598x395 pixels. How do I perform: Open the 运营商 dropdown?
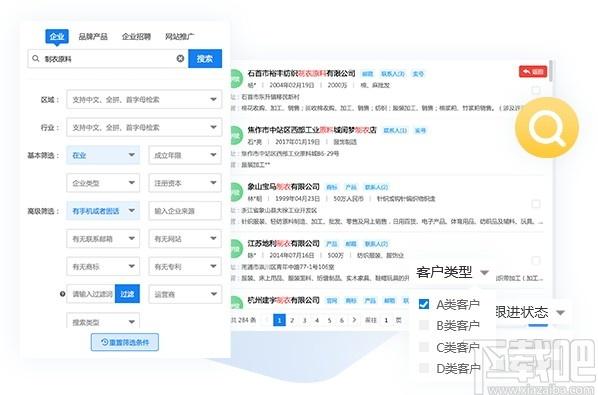tap(185, 294)
